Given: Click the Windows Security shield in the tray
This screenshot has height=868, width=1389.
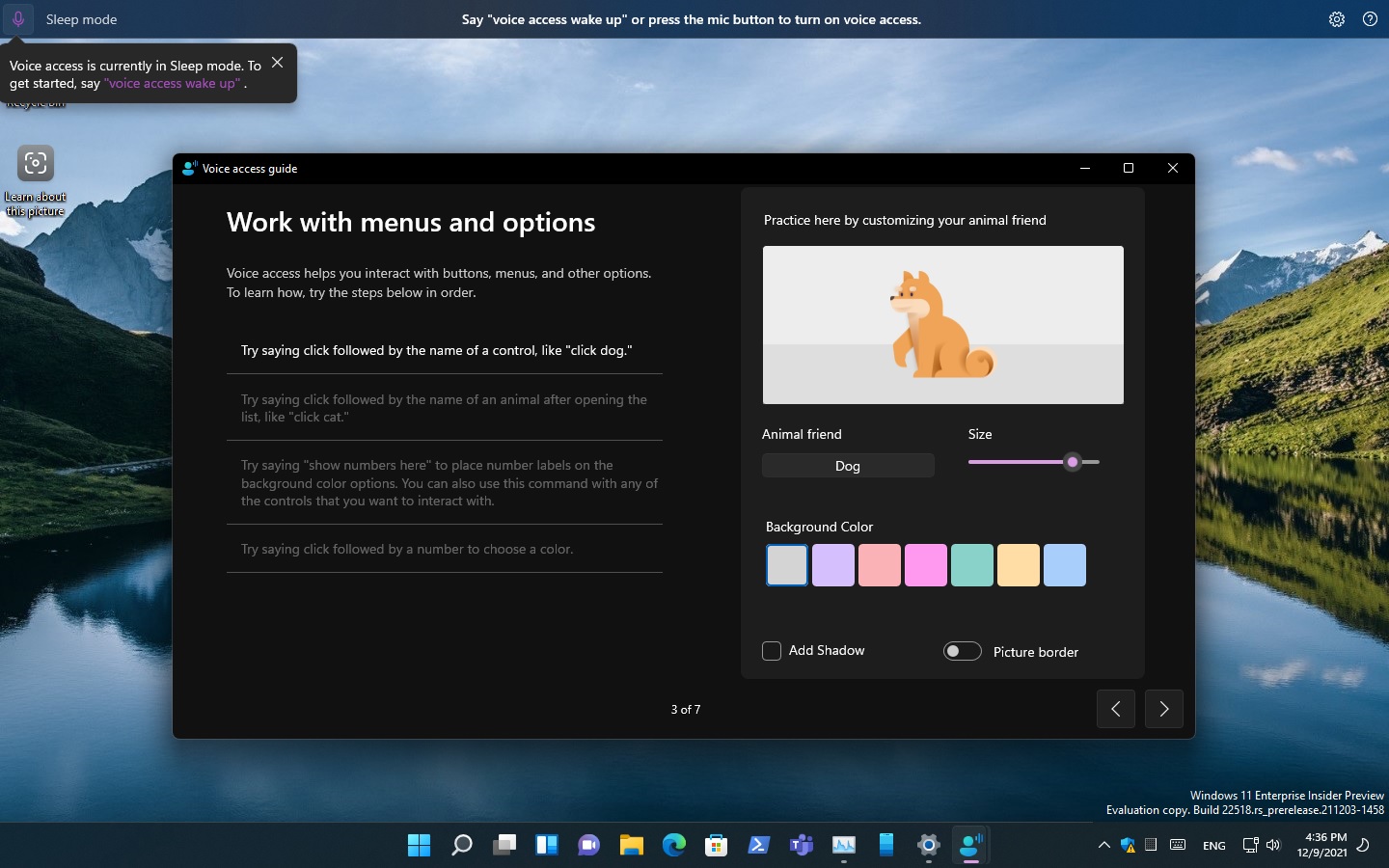Looking at the screenshot, I should pyautogui.click(x=1129, y=846).
